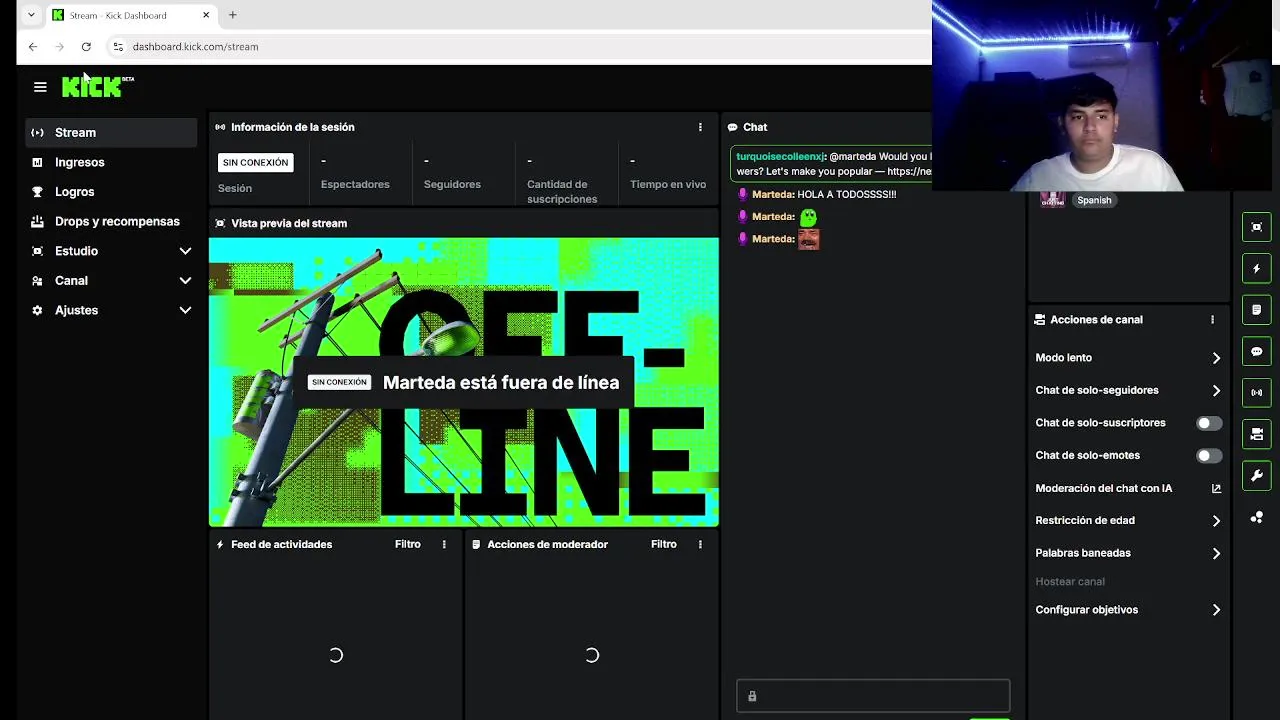
Task: Toggle stream preview widget icon in right rail
Action: pyautogui.click(x=1257, y=227)
